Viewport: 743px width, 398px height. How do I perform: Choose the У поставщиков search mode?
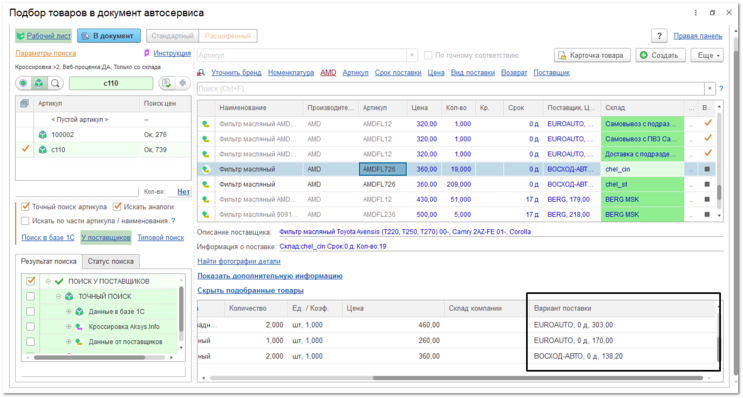[x=106, y=238]
